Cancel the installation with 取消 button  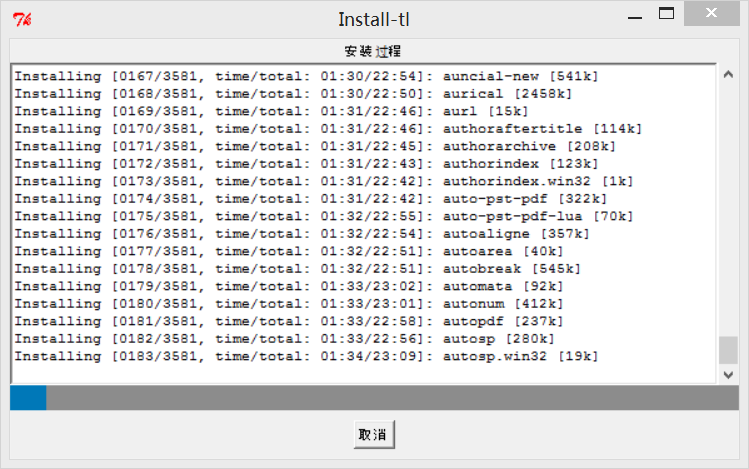(x=374, y=435)
